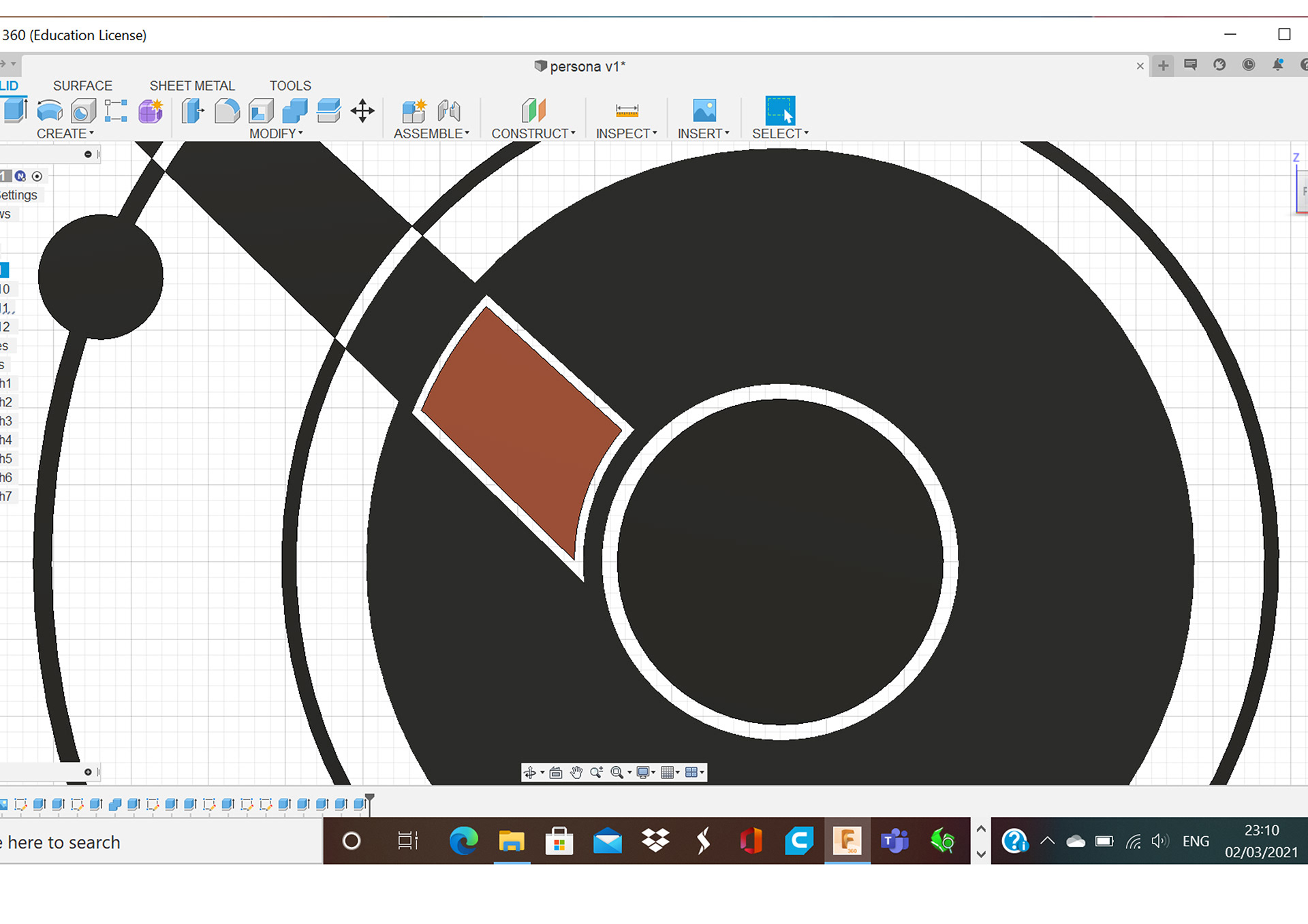Select the central dark circle in canvas
The height and width of the screenshot is (924, 1308).
(x=780, y=562)
